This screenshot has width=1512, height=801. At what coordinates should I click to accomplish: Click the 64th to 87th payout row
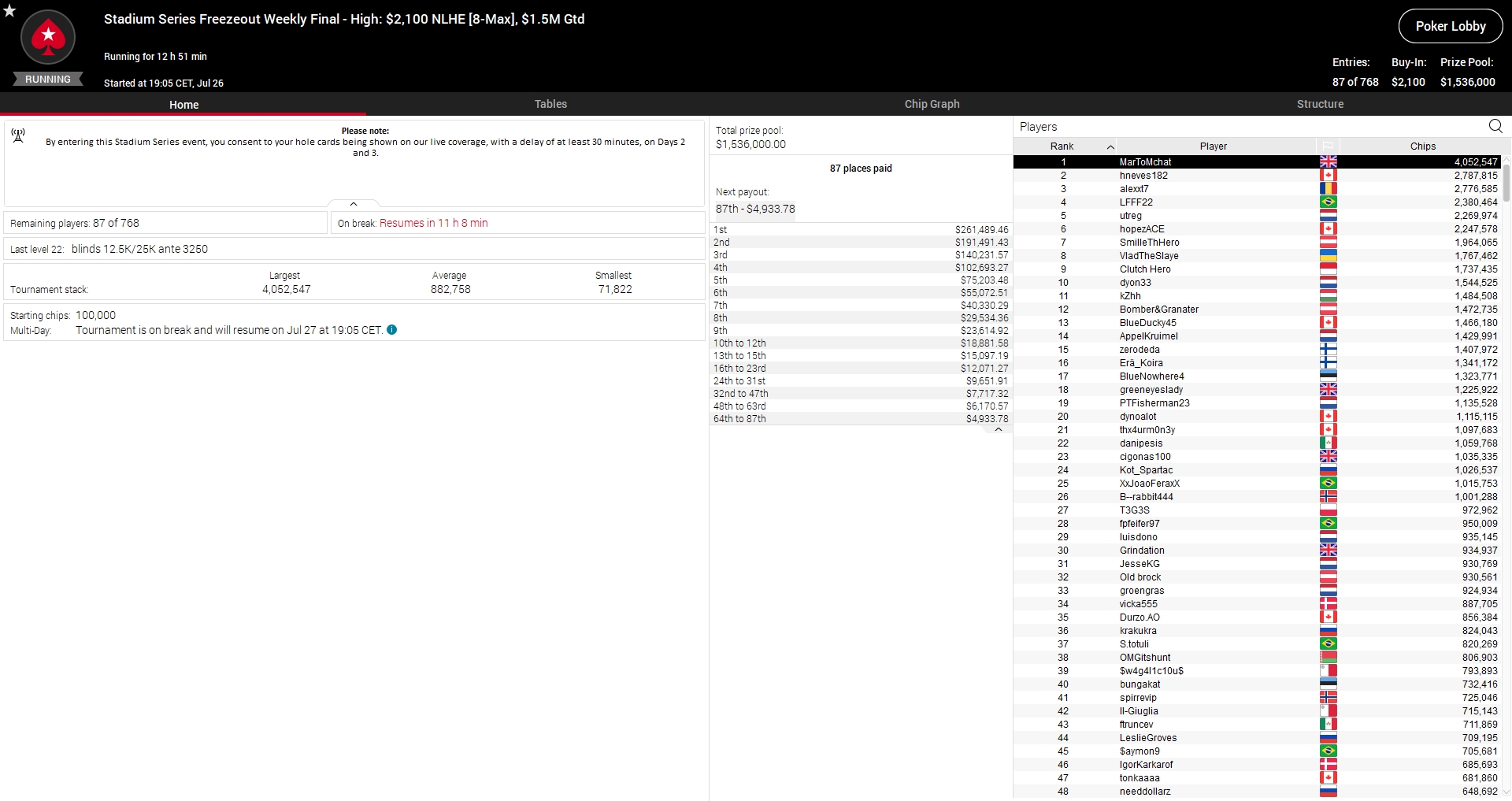[861, 418]
